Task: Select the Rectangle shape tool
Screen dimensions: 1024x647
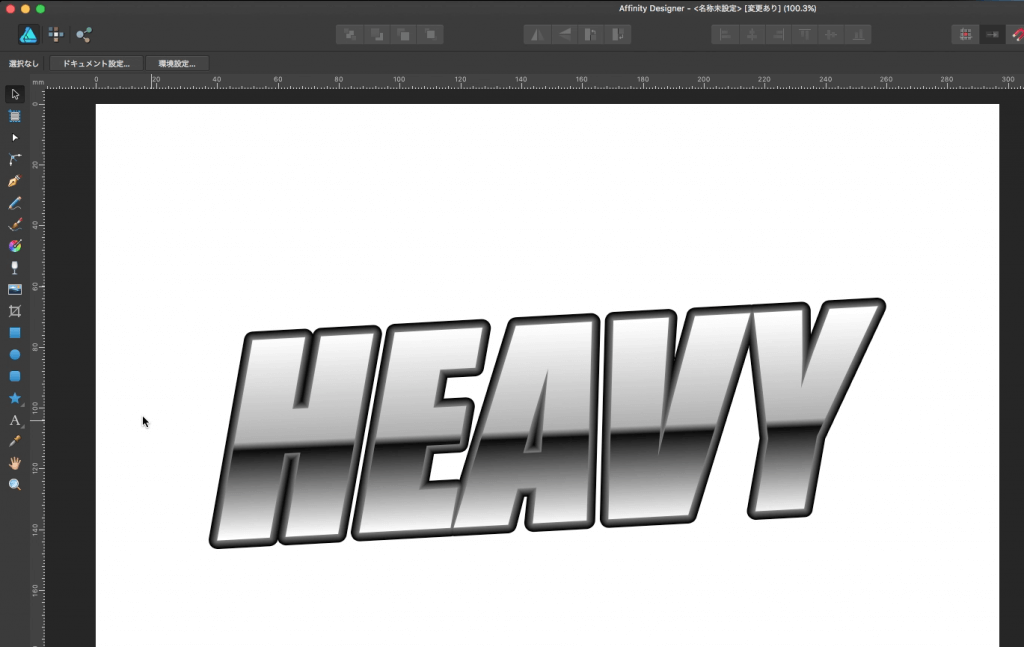Action: [x=15, y=333]
